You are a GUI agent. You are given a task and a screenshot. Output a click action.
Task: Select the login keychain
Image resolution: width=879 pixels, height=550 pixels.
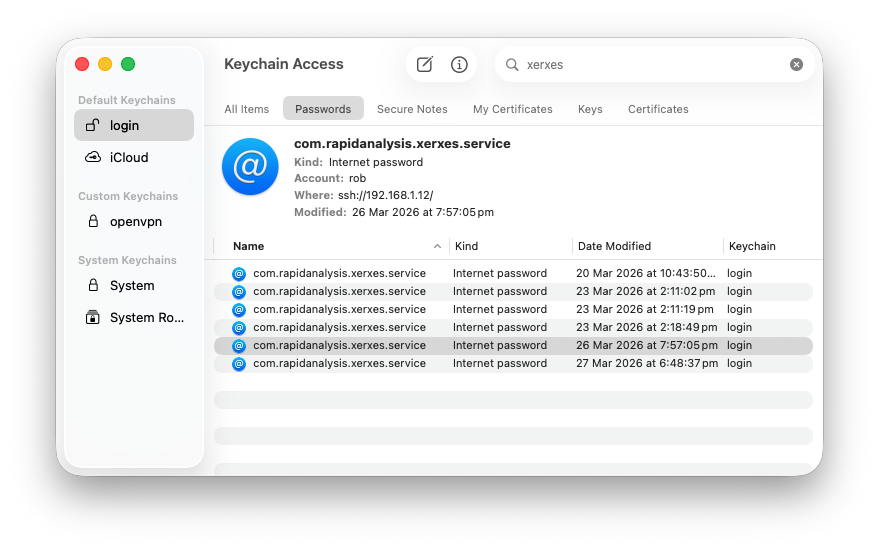pyautogui.click(x=134, y=125)
